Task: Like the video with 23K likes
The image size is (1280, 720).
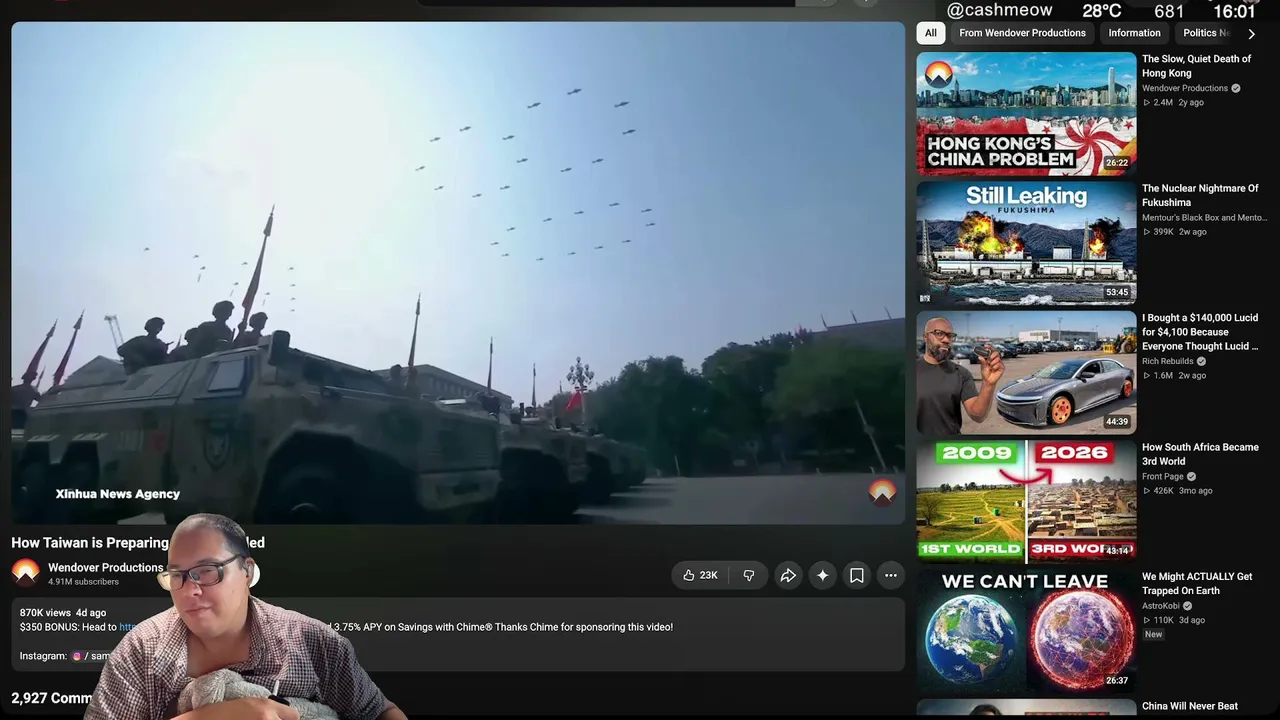Action: pos(700,575)
